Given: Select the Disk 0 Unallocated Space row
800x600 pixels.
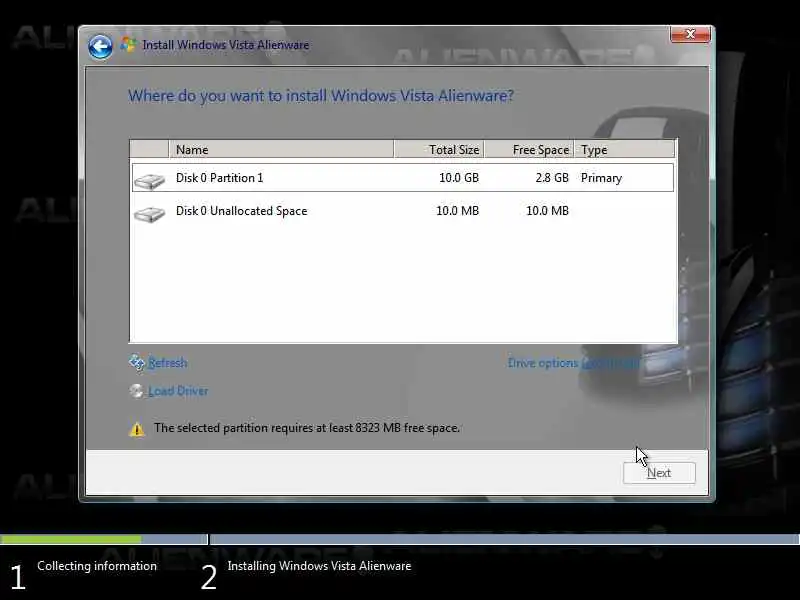Looking at the screenshot, I should 403,211.
